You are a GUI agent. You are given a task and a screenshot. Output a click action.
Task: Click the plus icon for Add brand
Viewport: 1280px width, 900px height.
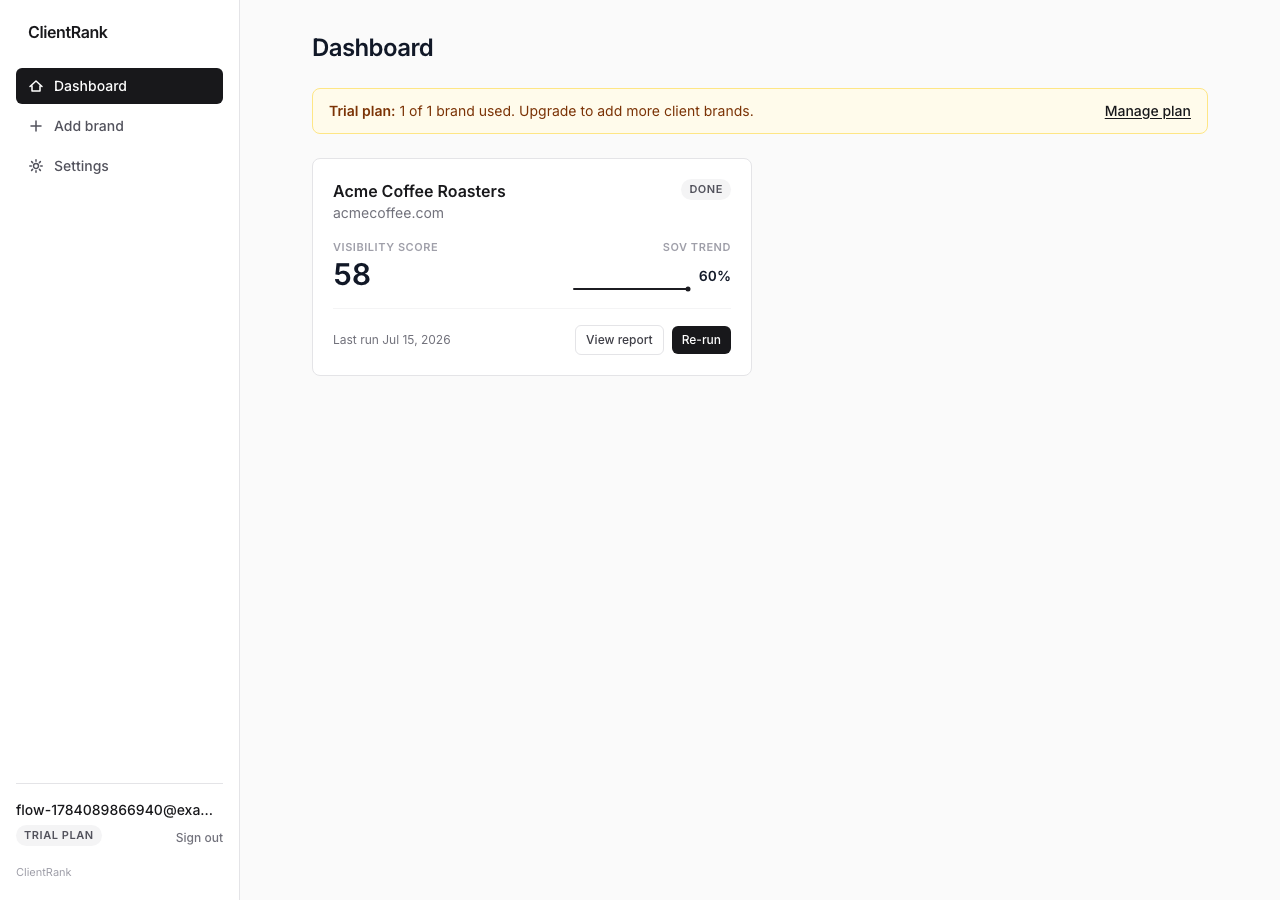click(x=36, y=126)
